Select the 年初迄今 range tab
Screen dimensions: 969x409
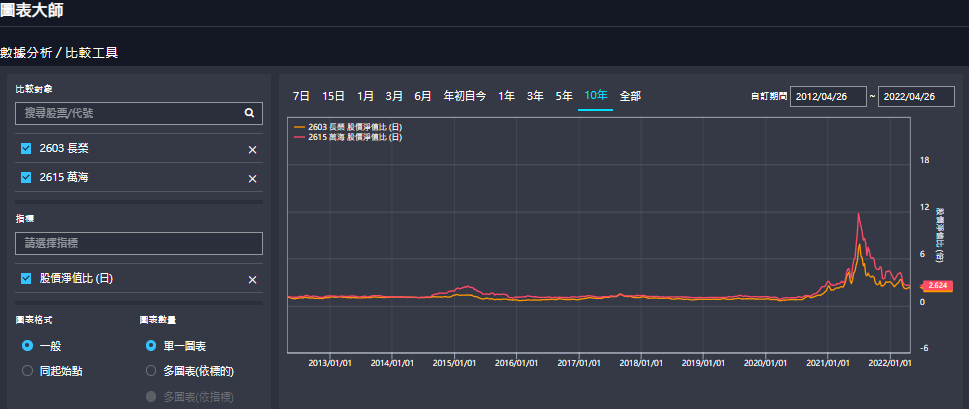[465, 96]
